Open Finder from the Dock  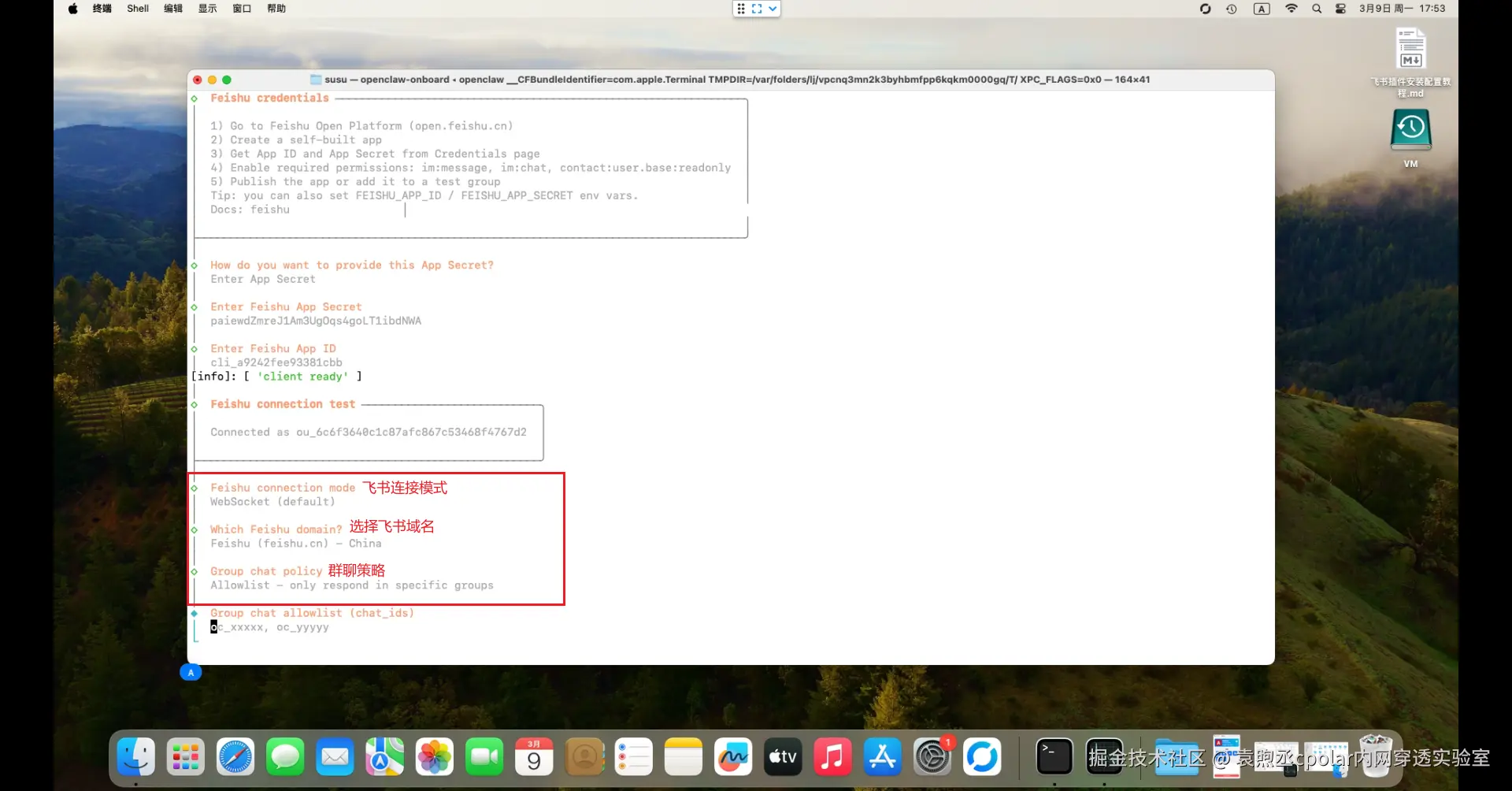pyautogui.click(x=136, y=757)
